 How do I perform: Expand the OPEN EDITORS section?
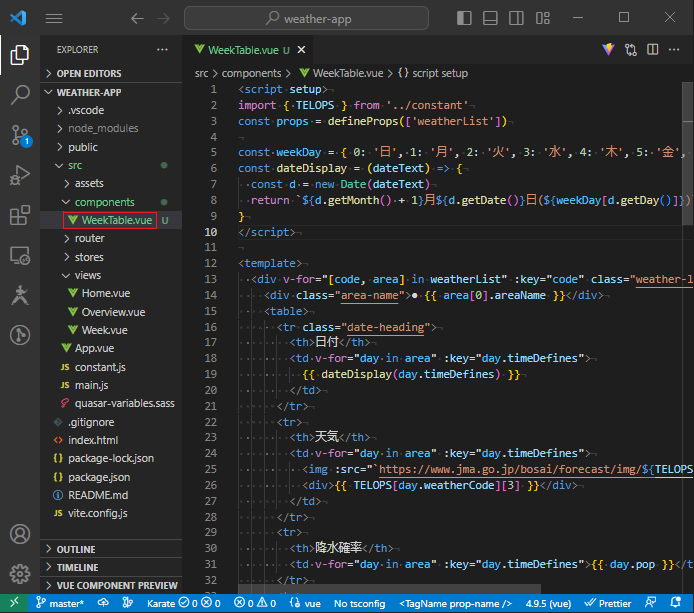(111, 73)
